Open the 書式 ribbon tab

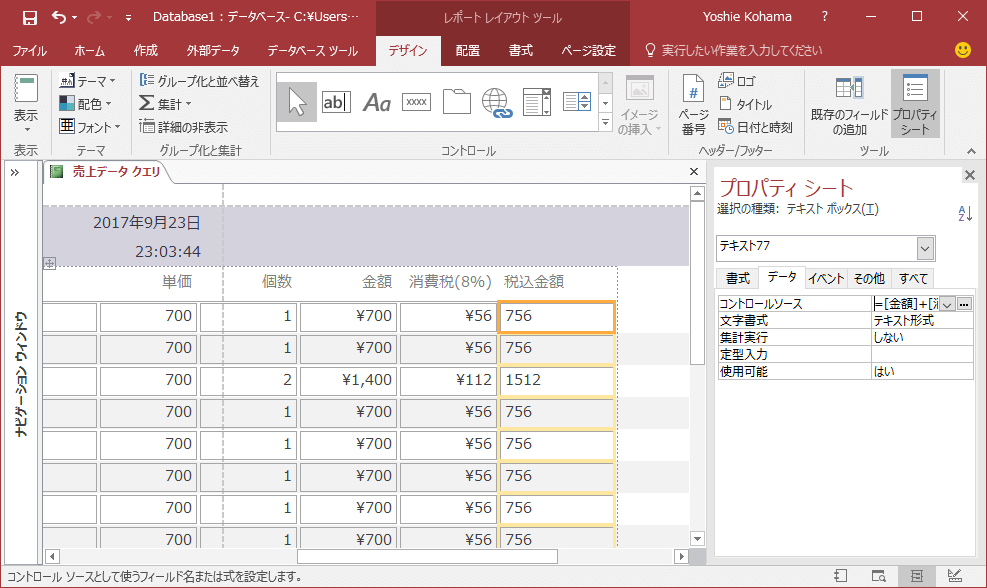pos(521,50)
